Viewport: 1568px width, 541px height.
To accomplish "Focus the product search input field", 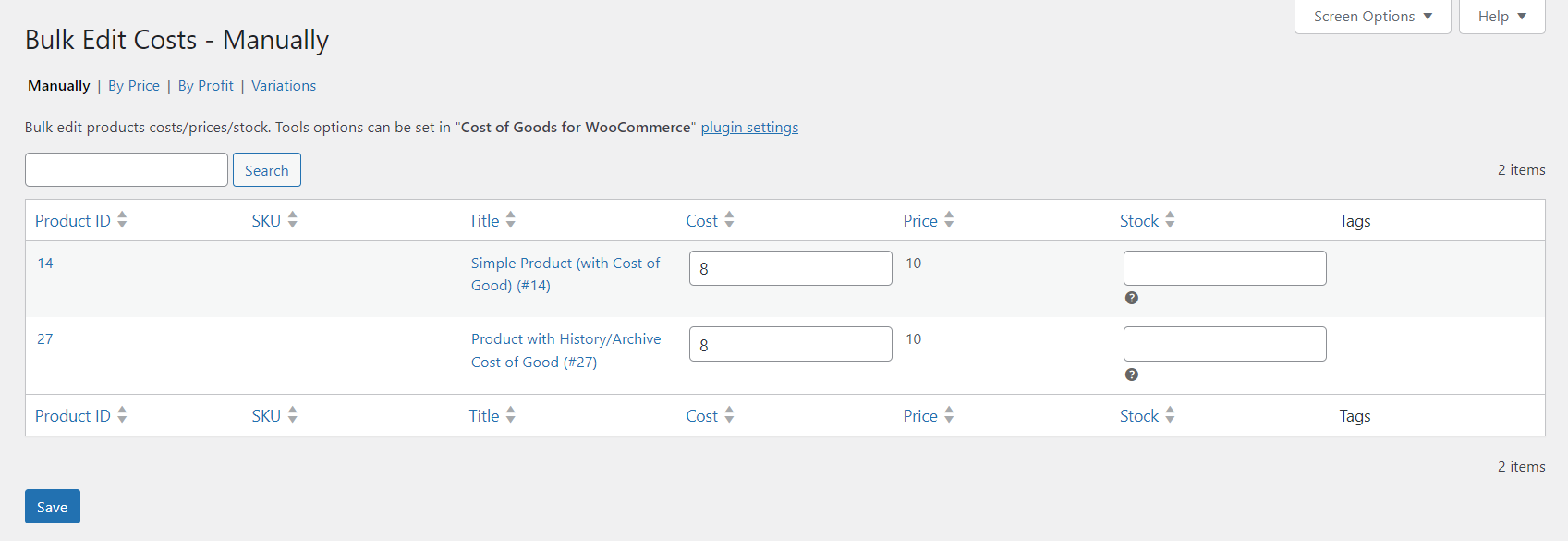I will click(x=127, y=170).
